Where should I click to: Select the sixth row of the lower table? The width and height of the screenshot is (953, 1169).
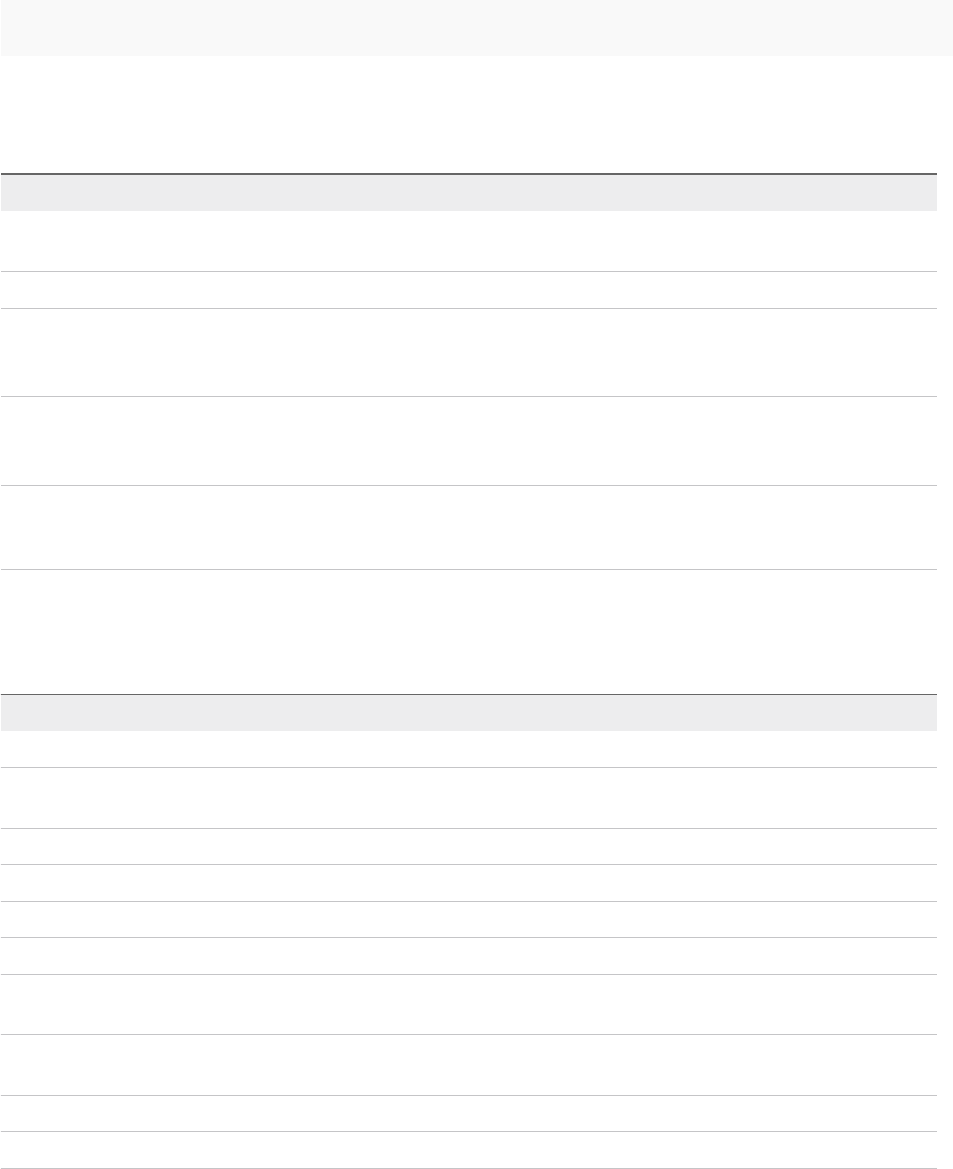[469, 956]
